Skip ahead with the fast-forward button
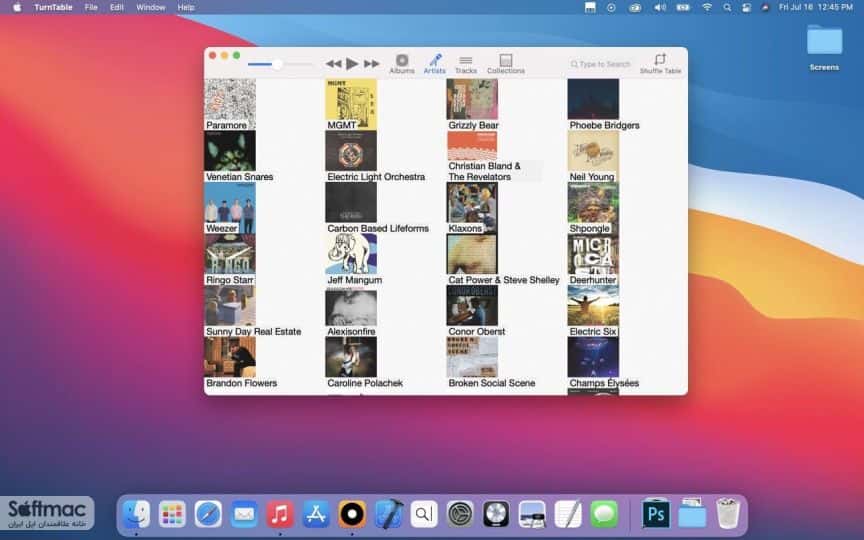Image resolution: width=864 pixels, height=540 pixels. click(x=371, y=64)
